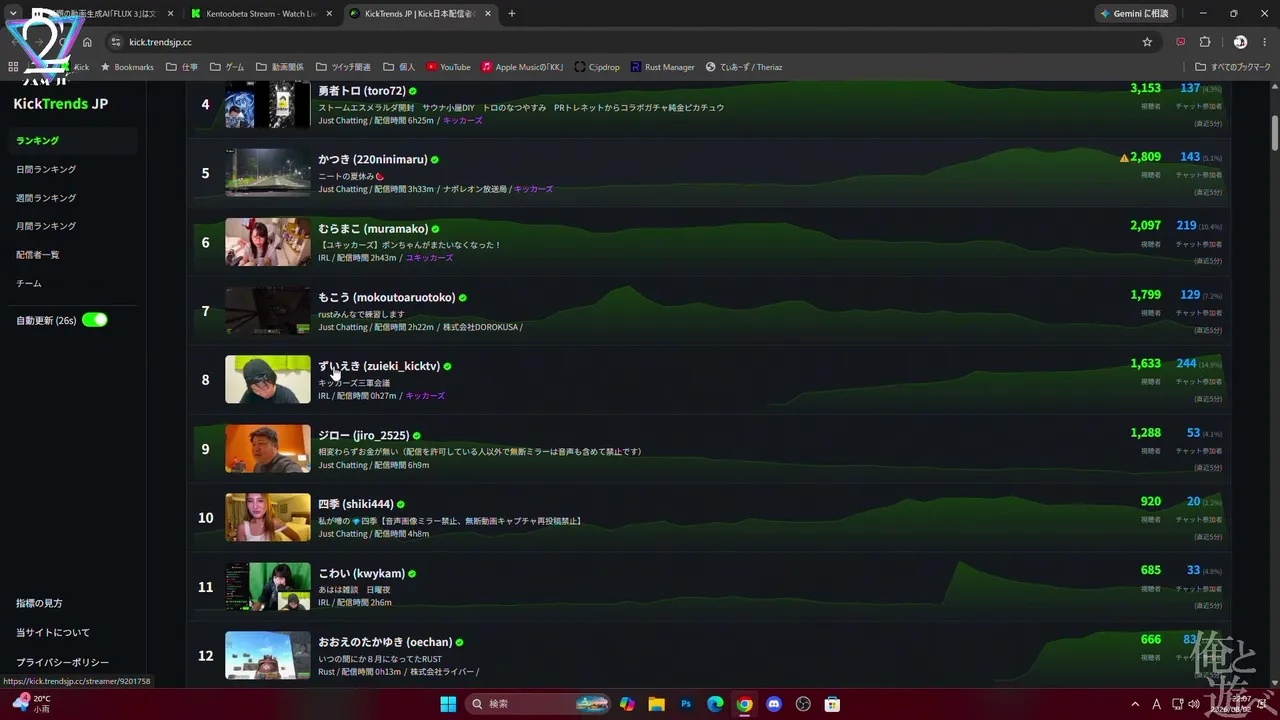Open ジロー (jiro_2525) stream thumbnail
1280x720 pixels.
pos(268,449)
